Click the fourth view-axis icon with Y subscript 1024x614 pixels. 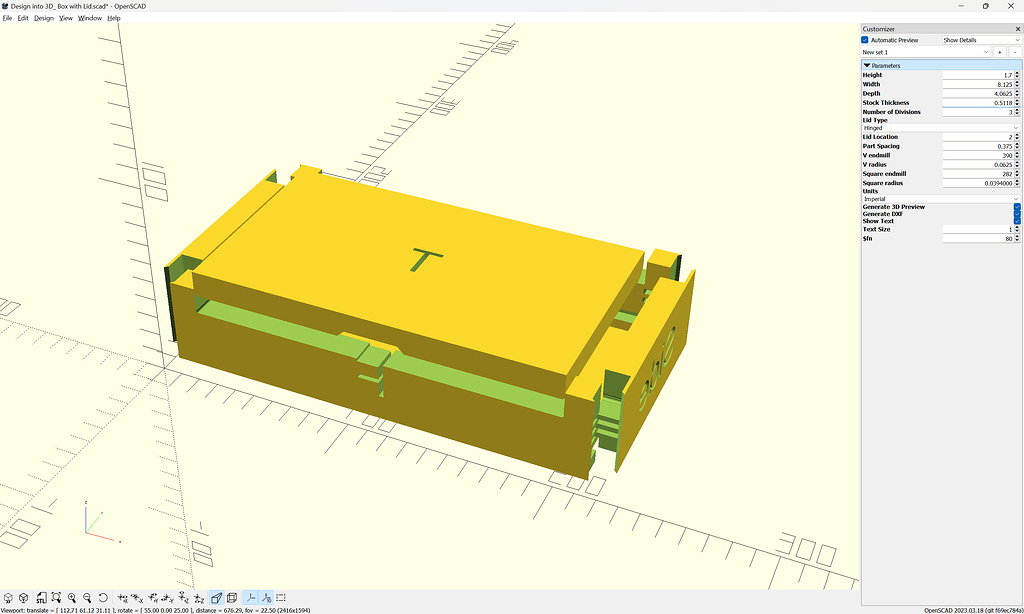(x=168, y=598)
